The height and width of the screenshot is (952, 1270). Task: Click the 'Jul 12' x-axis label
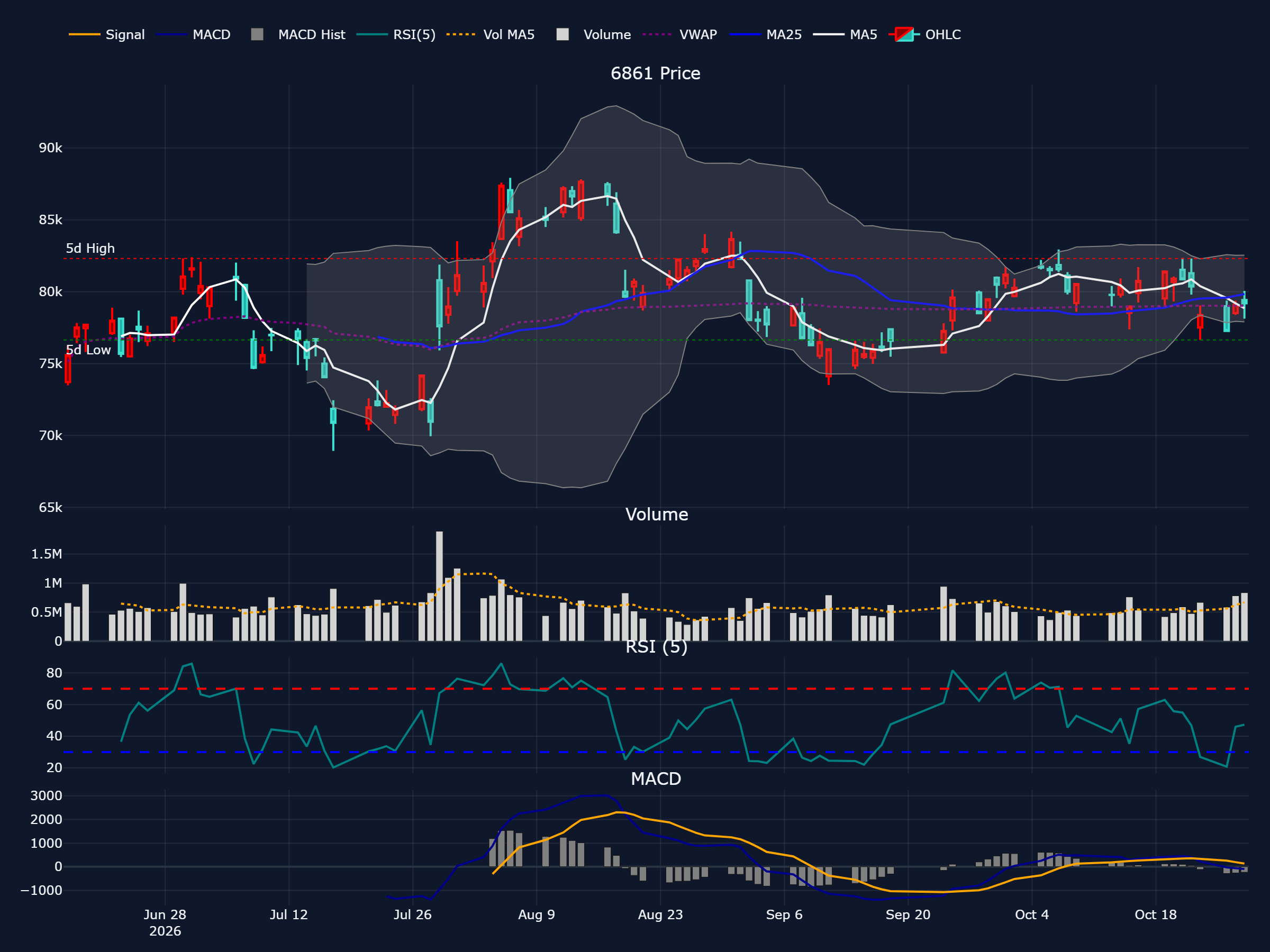289,914
